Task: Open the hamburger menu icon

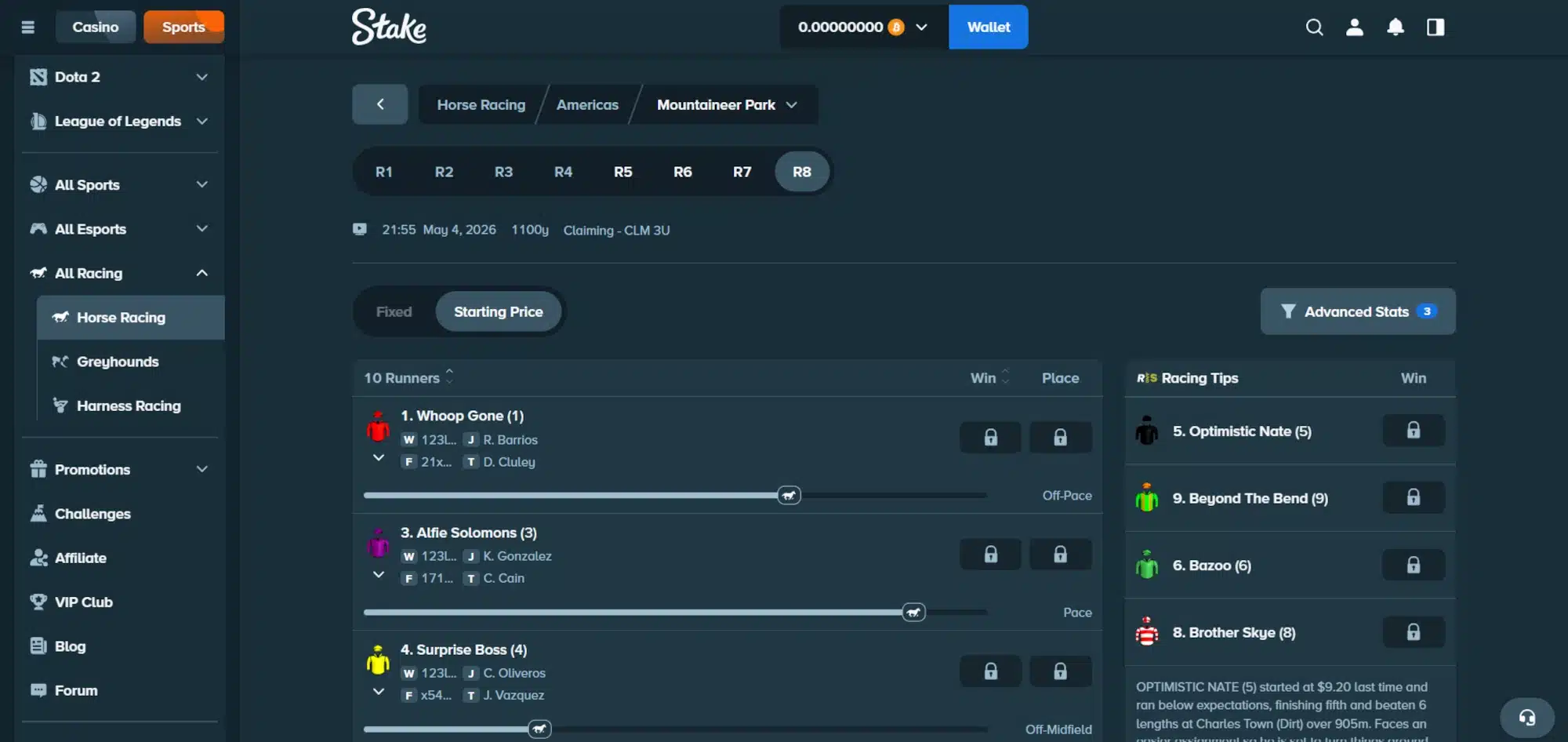Action: click(x=28, y=27)
